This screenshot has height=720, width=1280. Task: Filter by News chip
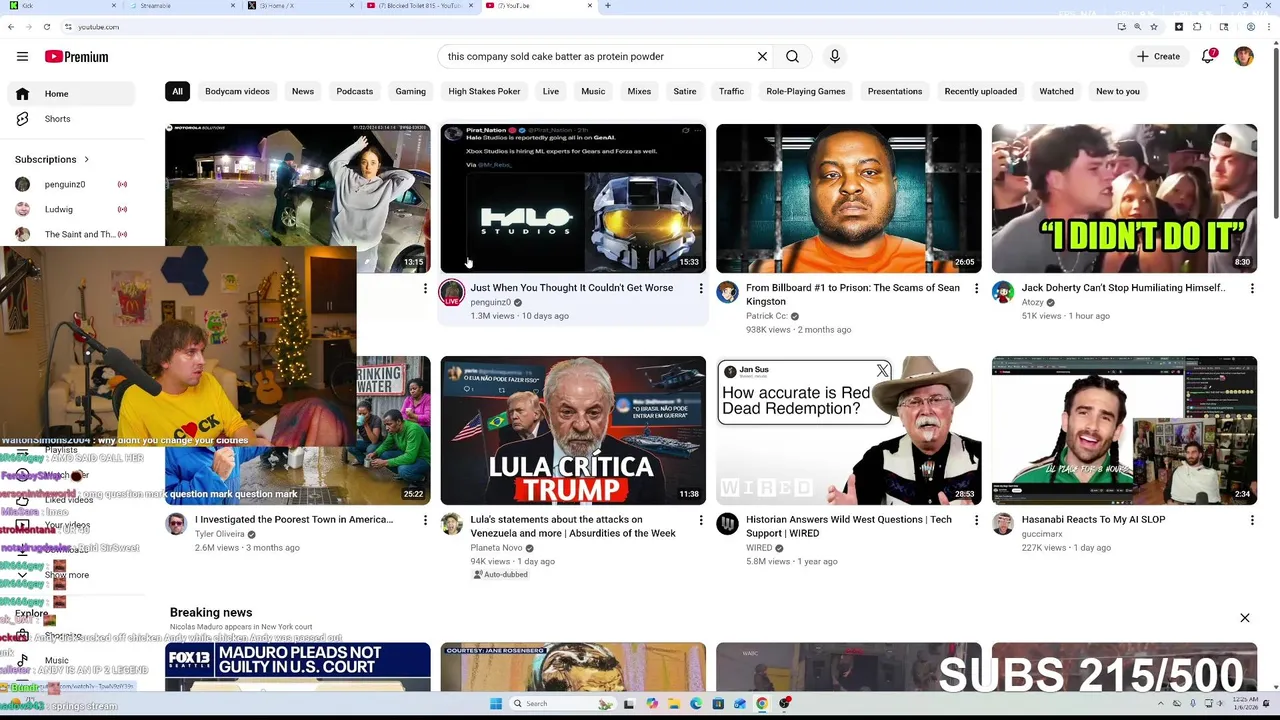tap(303, 92)
